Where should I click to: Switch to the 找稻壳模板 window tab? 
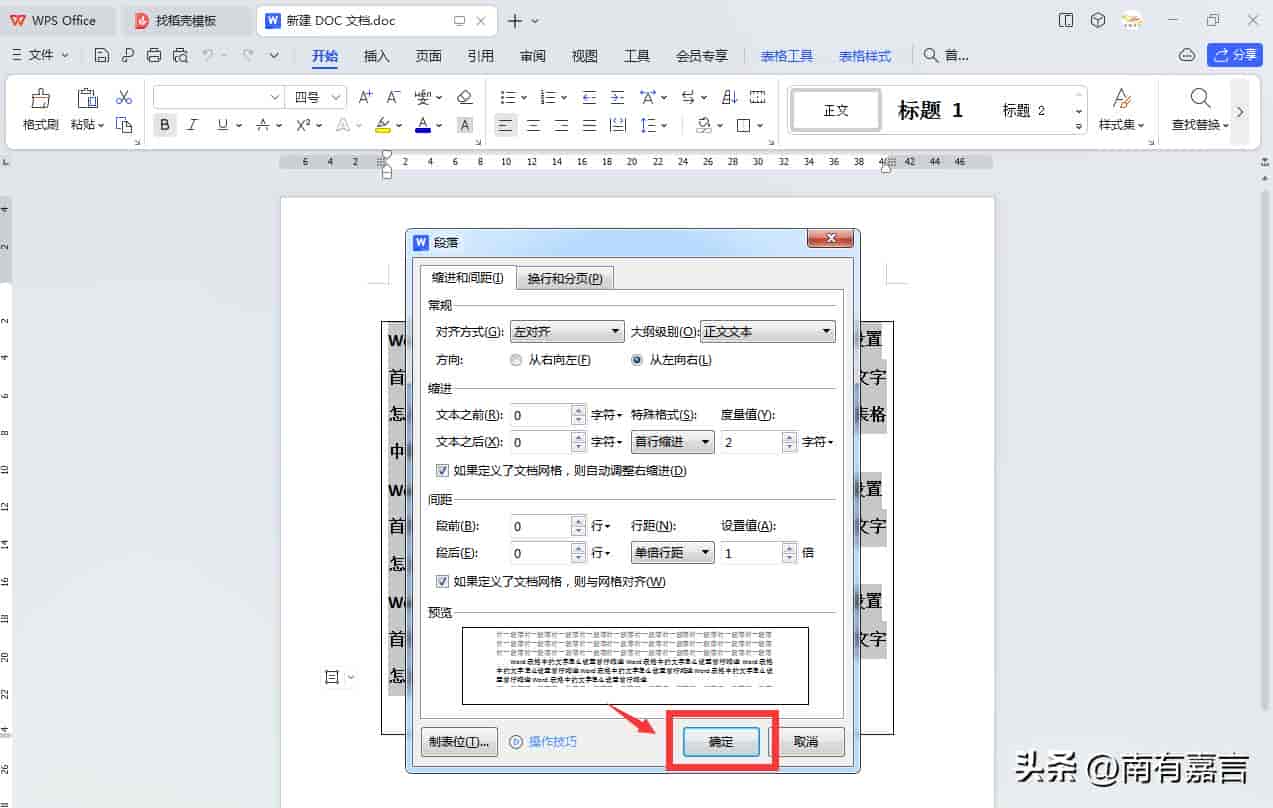pos(185,20)
